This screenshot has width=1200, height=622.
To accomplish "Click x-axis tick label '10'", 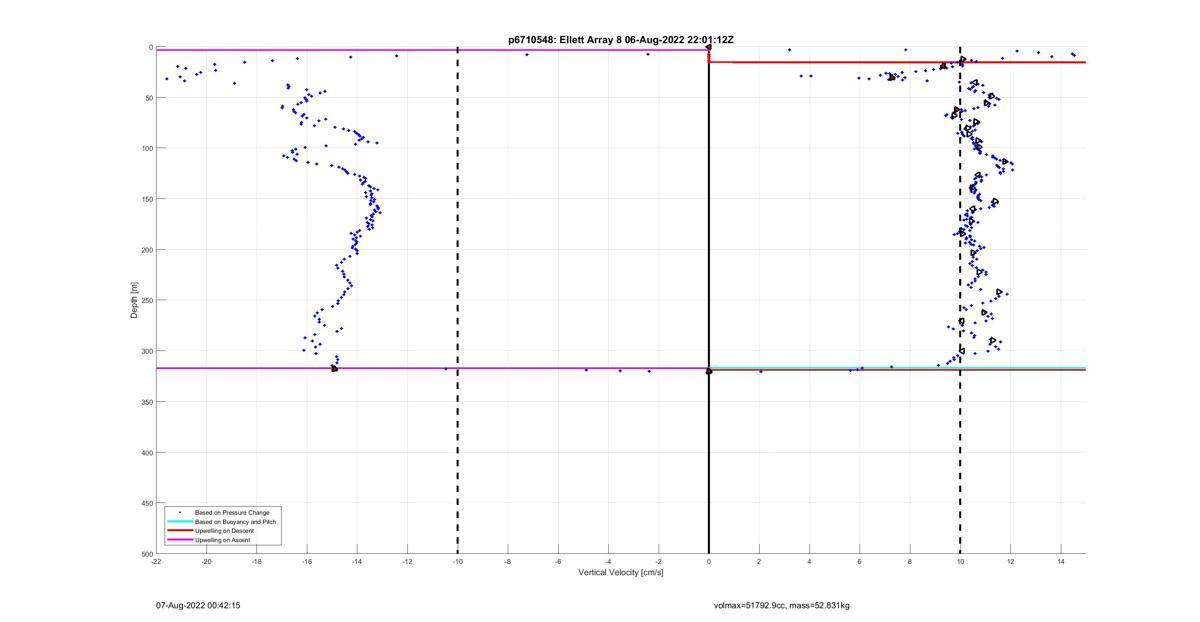I will pos(960,561).
